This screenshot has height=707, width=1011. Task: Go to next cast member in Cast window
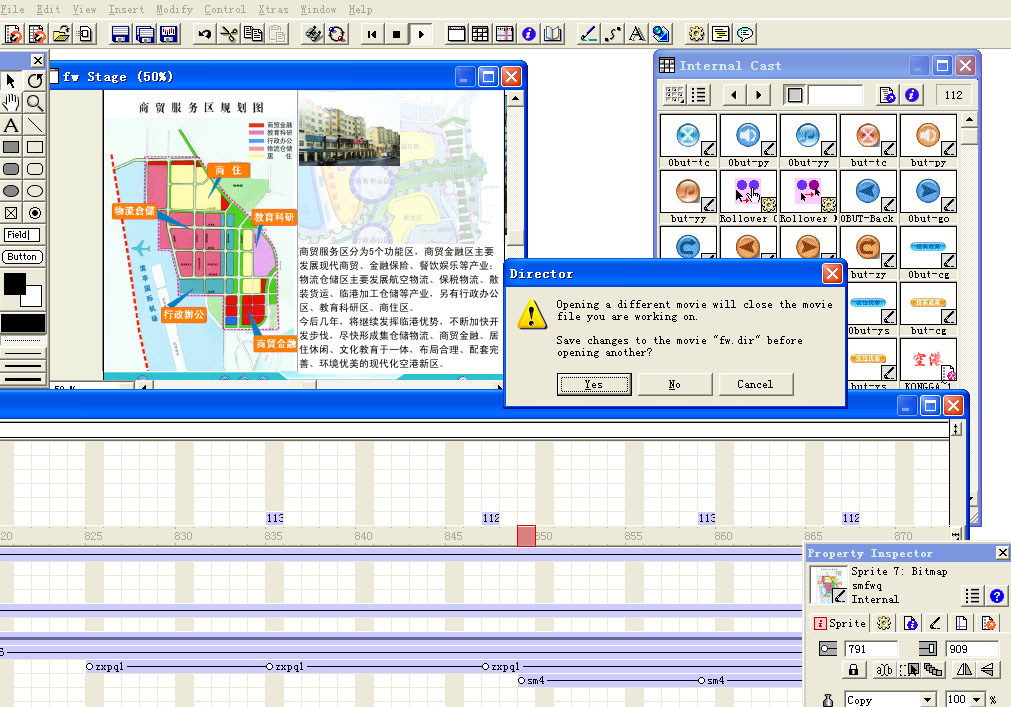(758, 95)
